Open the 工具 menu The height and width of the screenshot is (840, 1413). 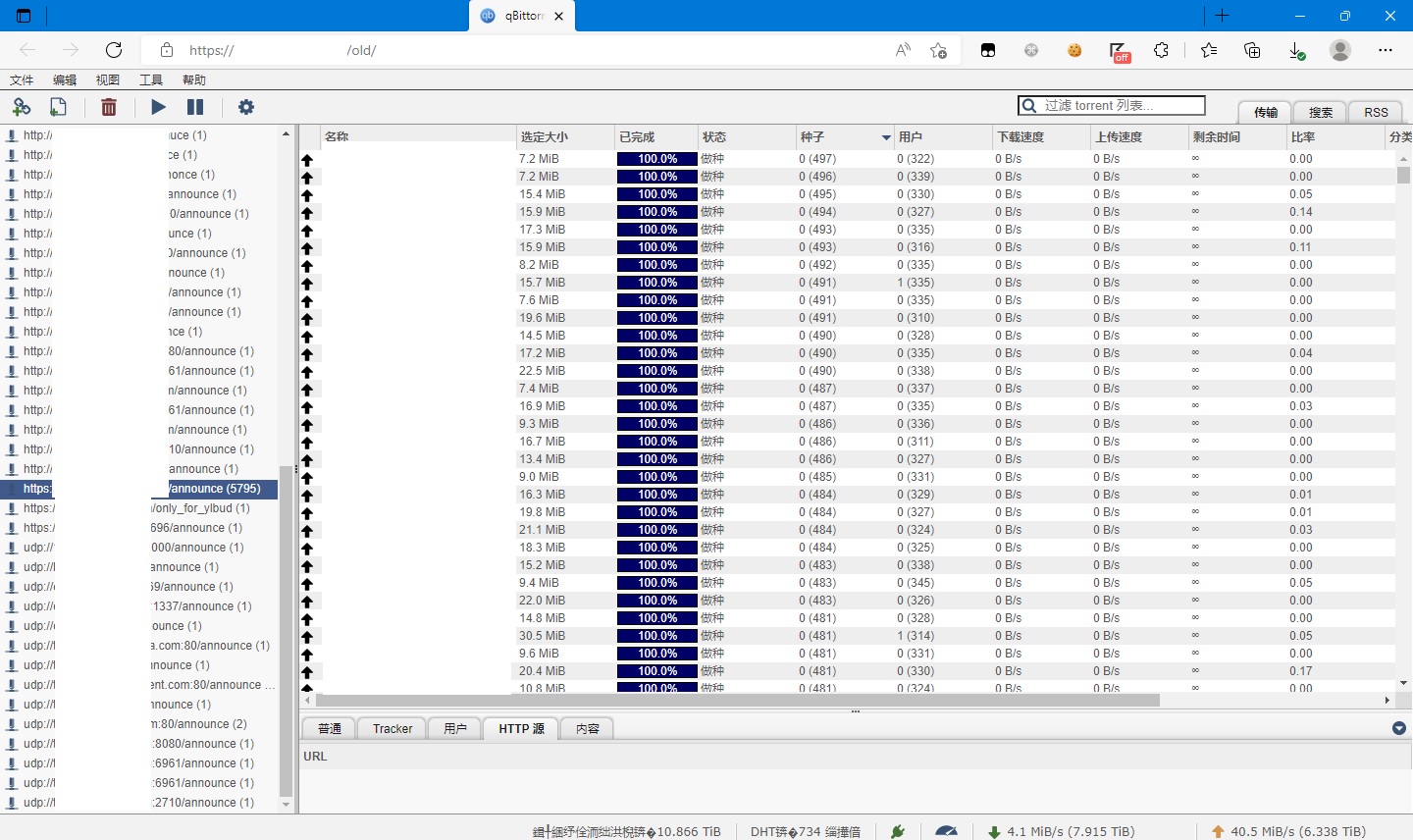151,79
